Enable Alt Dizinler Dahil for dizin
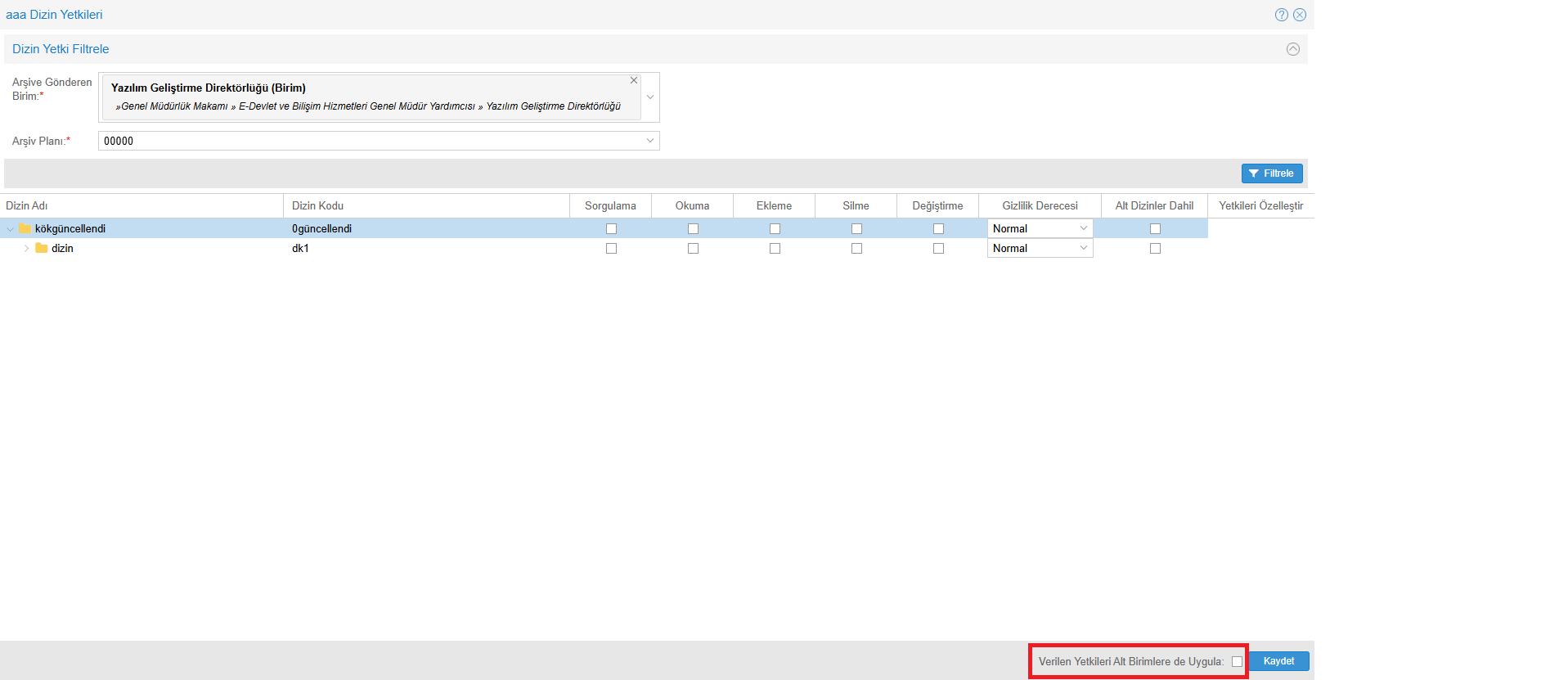This screenshot has height=680, width=1568. (1155, 249)
